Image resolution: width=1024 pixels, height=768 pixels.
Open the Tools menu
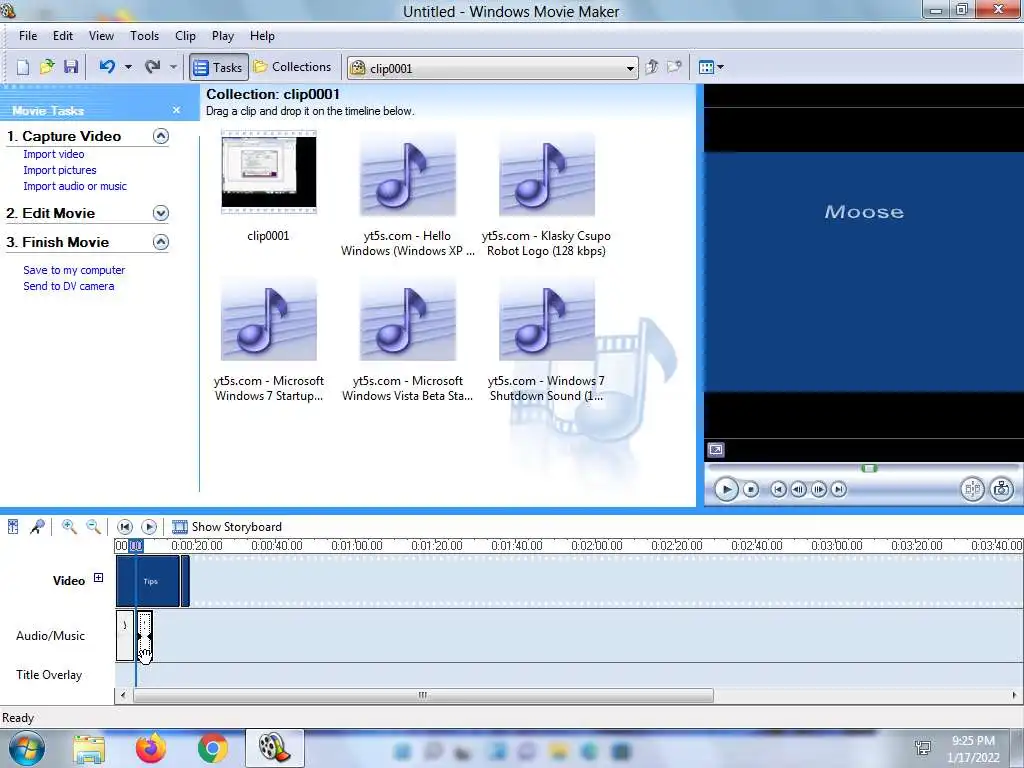pyautogui.click(x=144, y=36)
